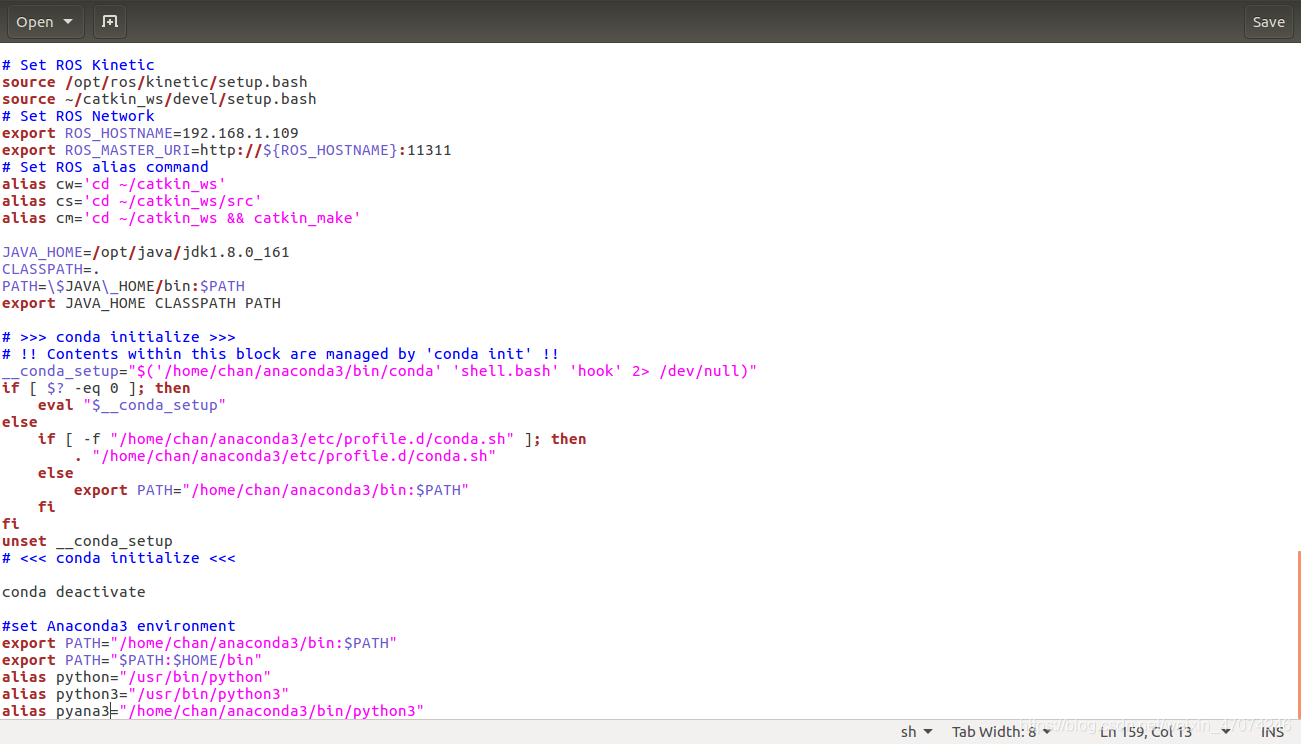The height and width of the screenshot is (744, 1301).
Task: Click the __conda_setup= assignment line
Action: [379, 371]
